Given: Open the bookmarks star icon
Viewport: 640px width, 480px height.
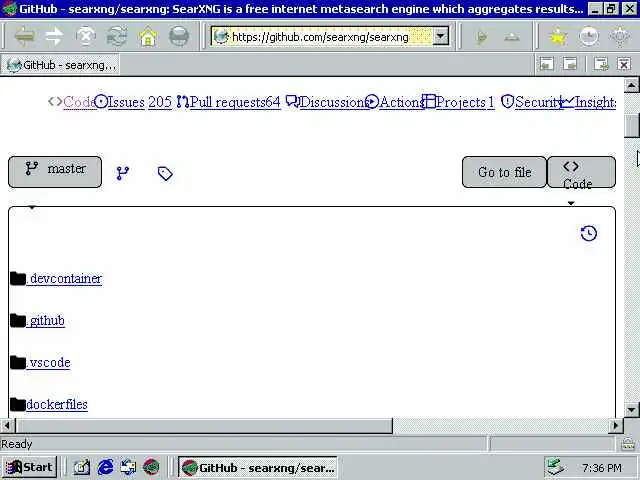Looking at the screenshot, I should pos(558,37).
